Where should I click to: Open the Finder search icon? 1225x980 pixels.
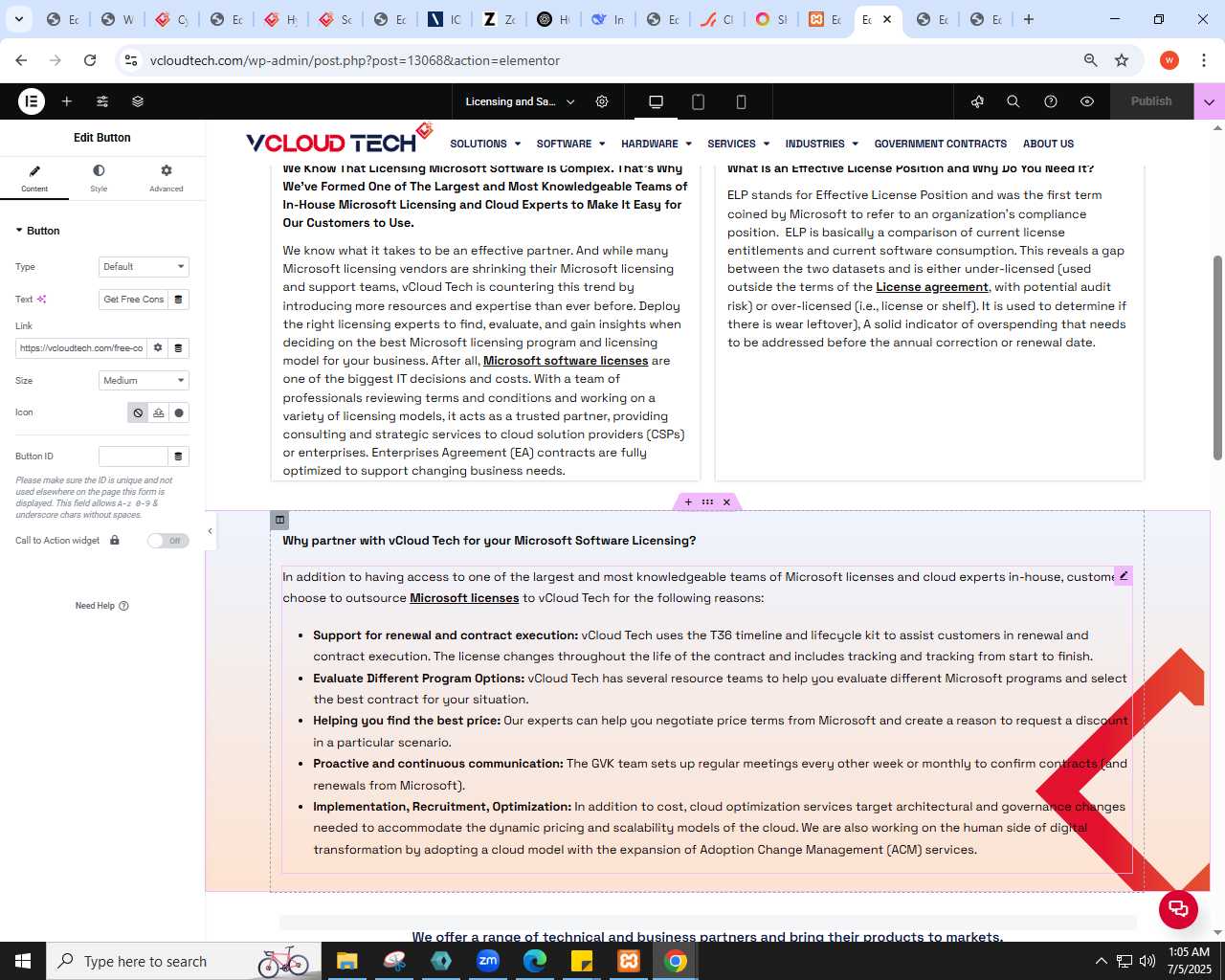(x=1013, y=101)
